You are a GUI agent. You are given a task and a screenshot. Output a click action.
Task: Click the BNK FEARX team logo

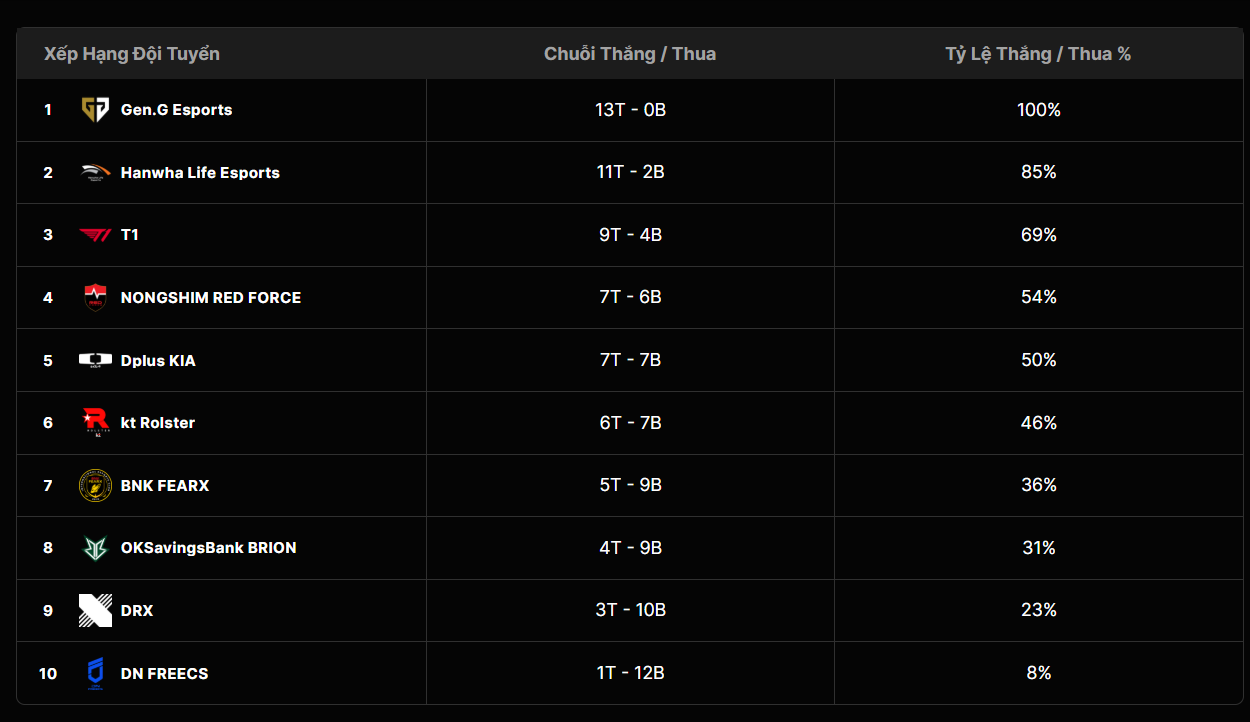click(95, 486)
